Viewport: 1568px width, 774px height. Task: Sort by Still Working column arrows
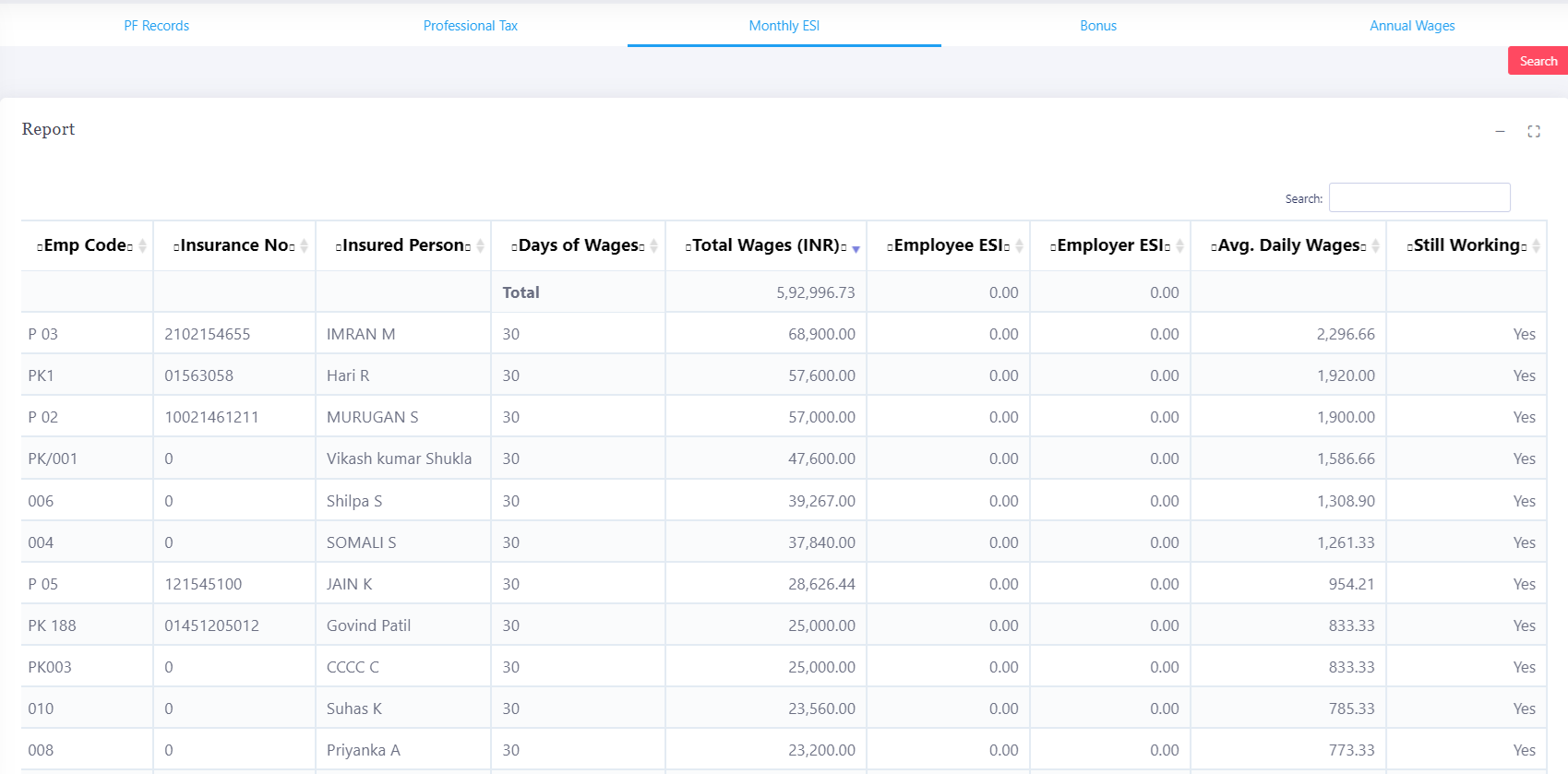tap(1536, 245)
